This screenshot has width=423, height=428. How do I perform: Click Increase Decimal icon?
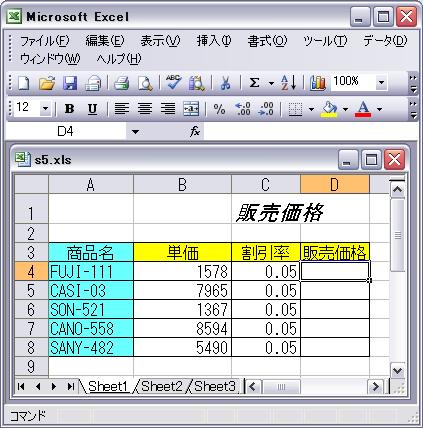click(243, 109)
